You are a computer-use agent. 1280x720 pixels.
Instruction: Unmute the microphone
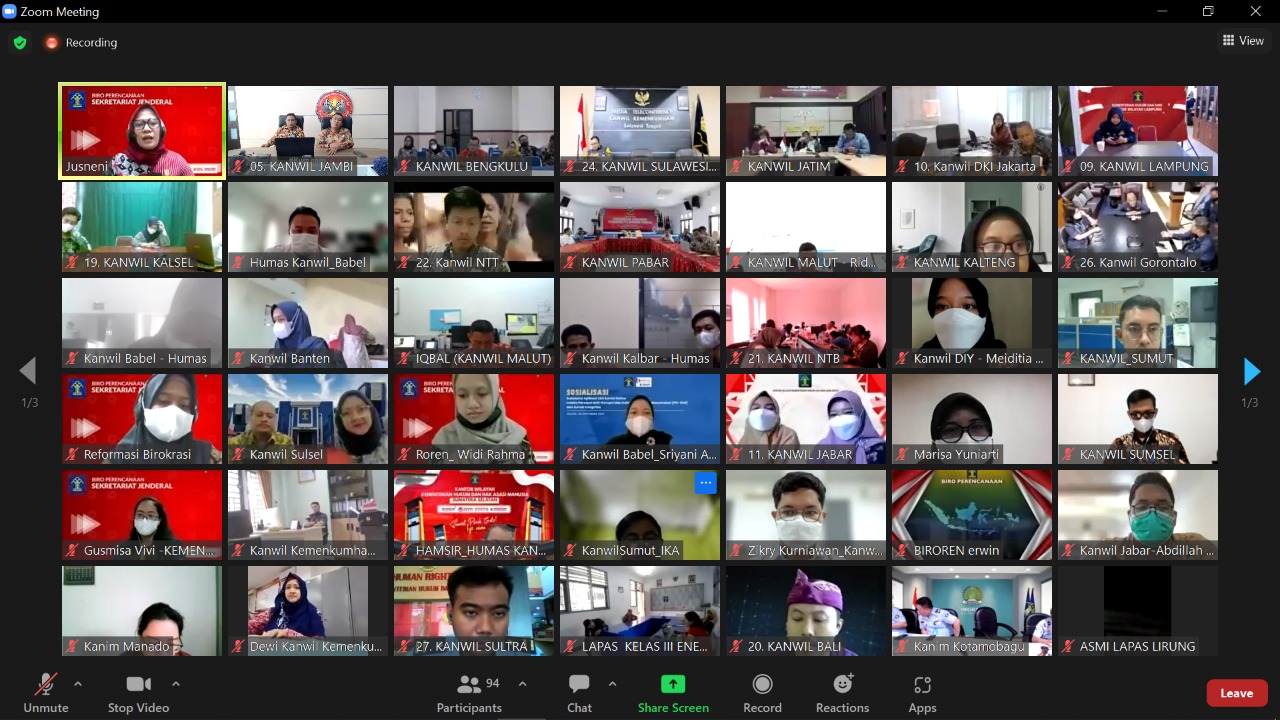point(46,693)
